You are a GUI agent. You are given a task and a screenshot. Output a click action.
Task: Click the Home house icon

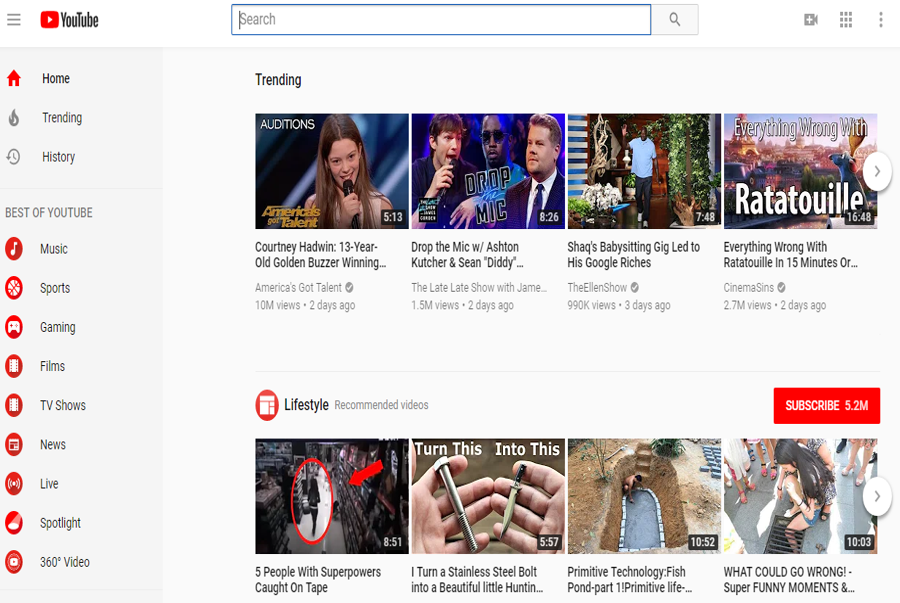pyautogui.click(x=14, y=78)
